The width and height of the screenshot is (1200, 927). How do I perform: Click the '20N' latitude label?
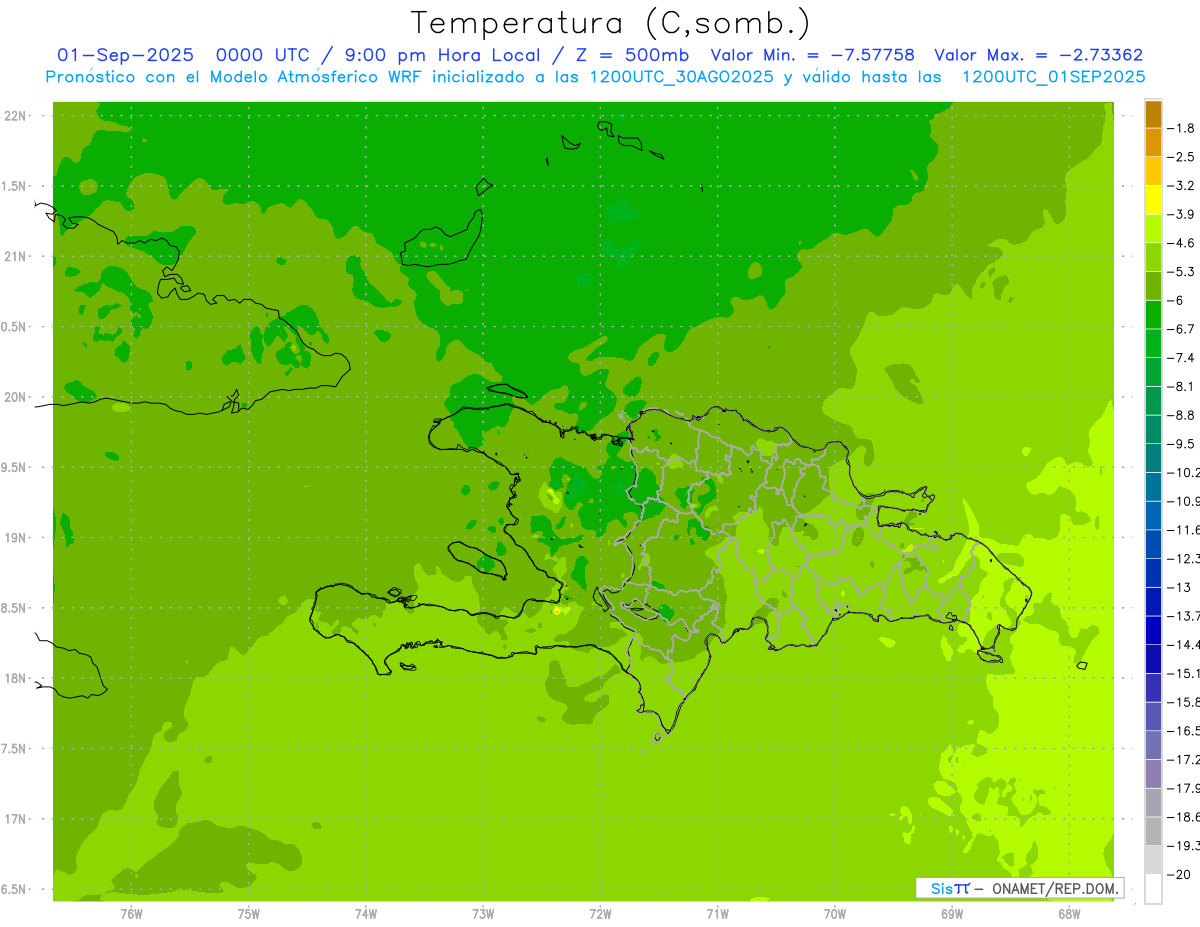[14, 397]
